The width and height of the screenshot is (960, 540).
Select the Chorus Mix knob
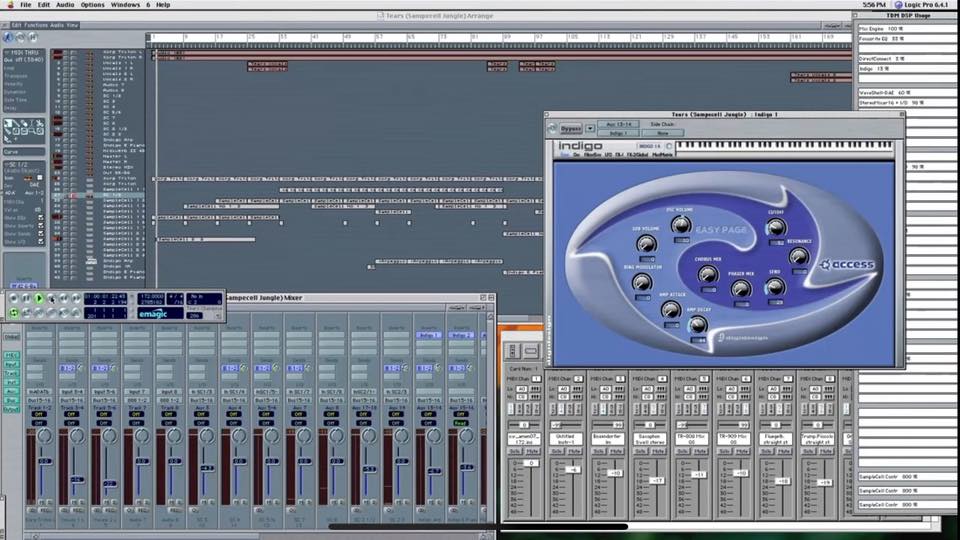tap(708, 274)
